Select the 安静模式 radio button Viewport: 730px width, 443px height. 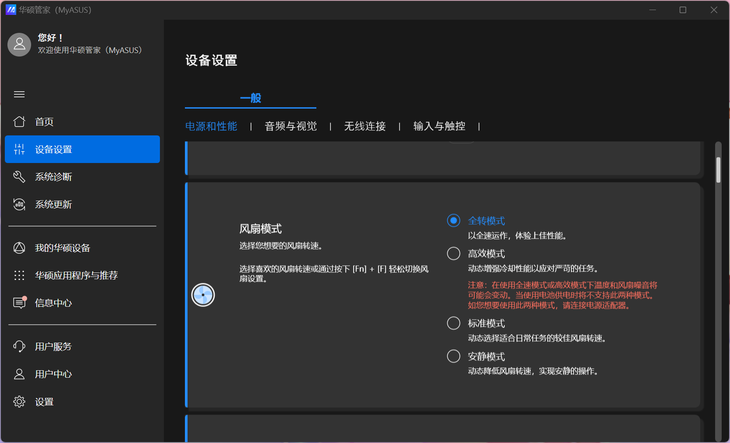(x=453, y=356)
